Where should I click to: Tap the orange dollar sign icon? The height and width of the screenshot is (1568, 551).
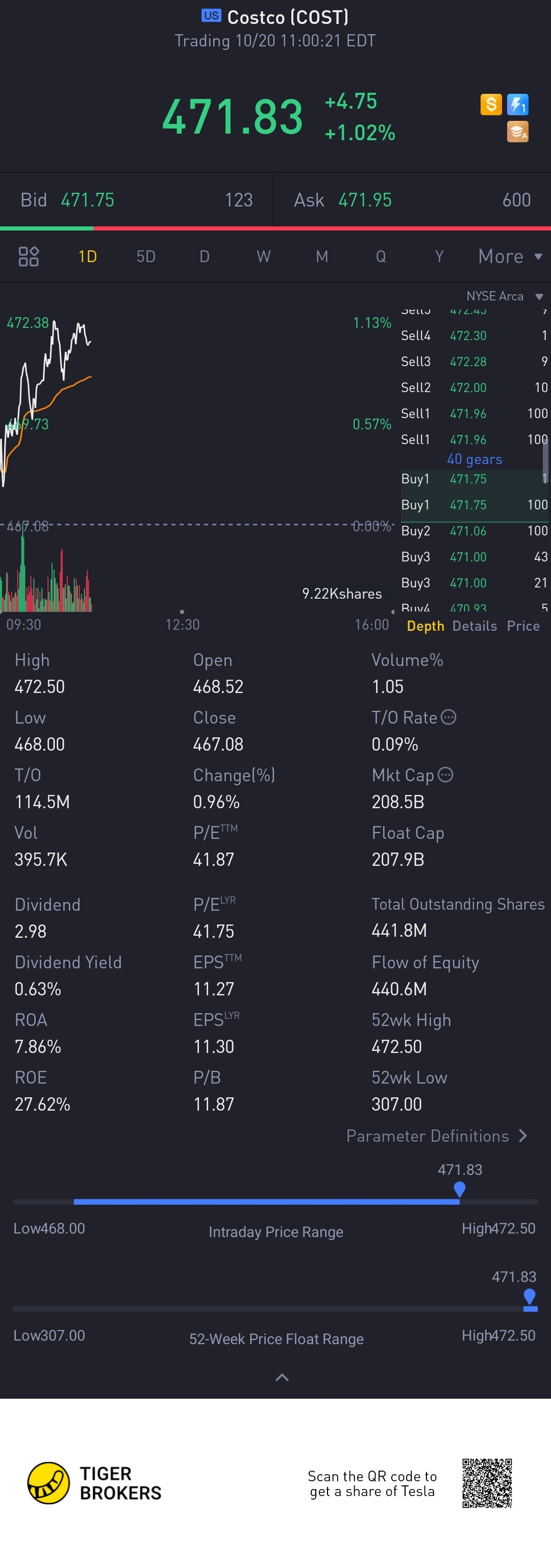click(491, 104)
